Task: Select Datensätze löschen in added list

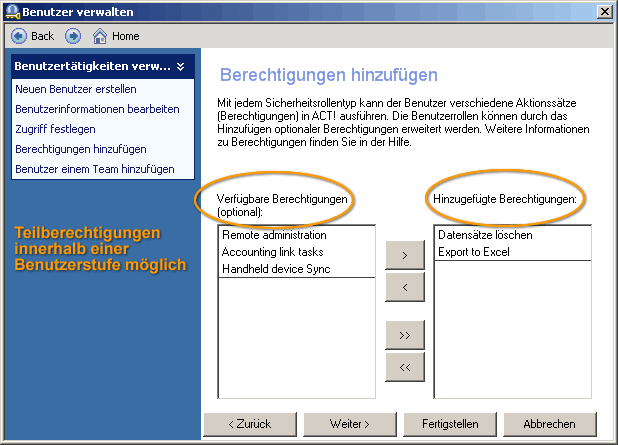Action: [485, 235]
